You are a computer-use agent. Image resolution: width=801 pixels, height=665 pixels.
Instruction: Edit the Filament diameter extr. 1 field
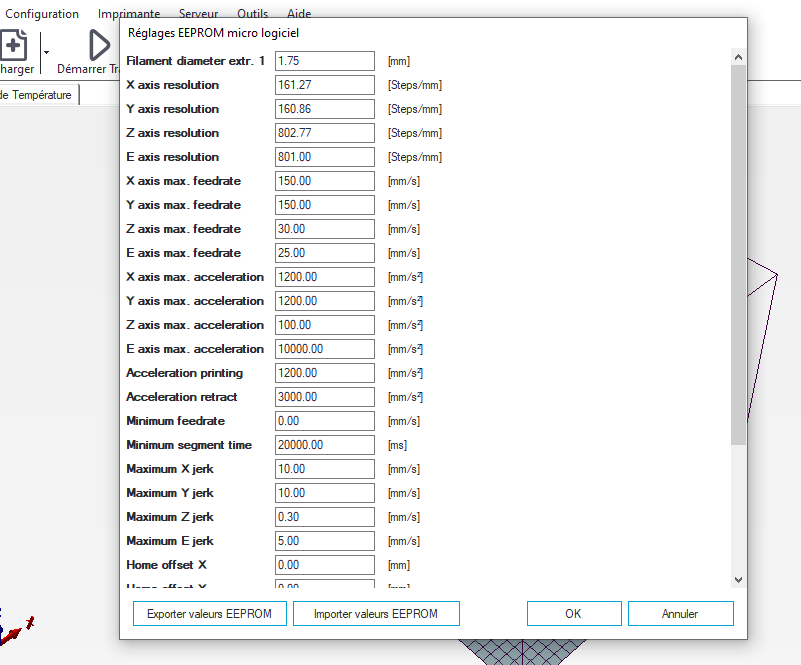tap(324, 61)
